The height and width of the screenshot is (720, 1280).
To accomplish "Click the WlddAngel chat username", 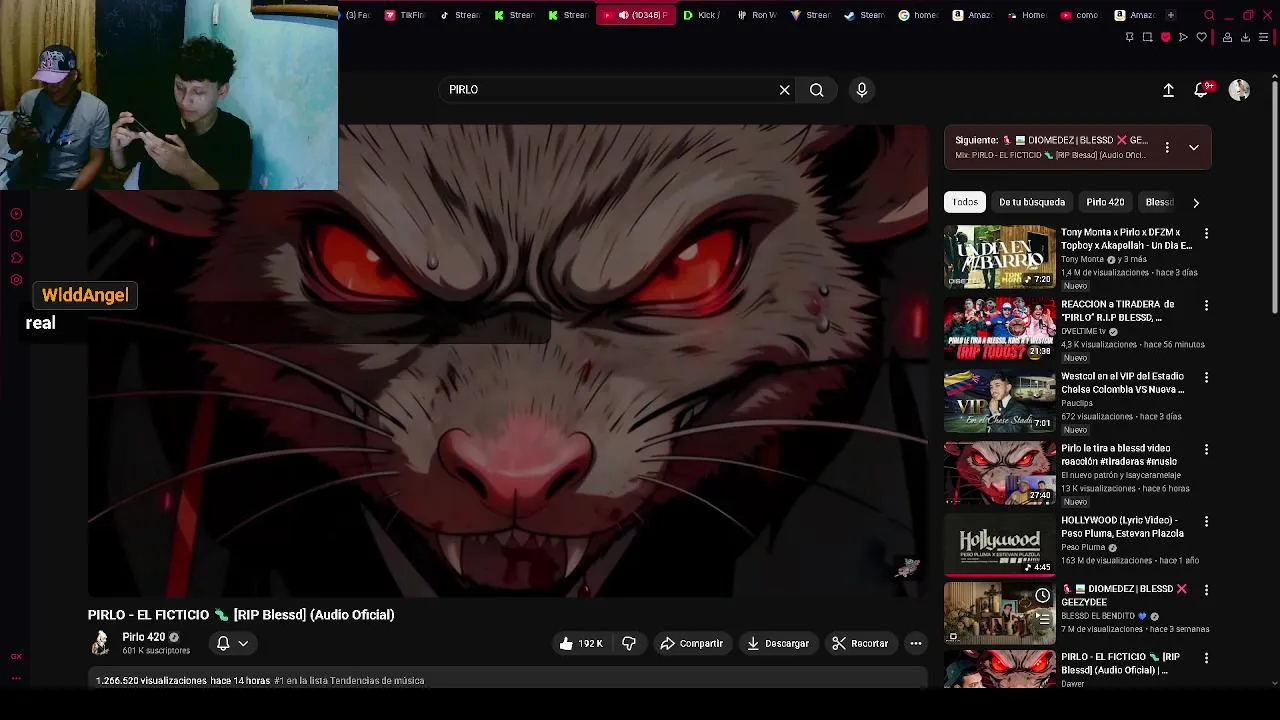I will tap(85, 295).
